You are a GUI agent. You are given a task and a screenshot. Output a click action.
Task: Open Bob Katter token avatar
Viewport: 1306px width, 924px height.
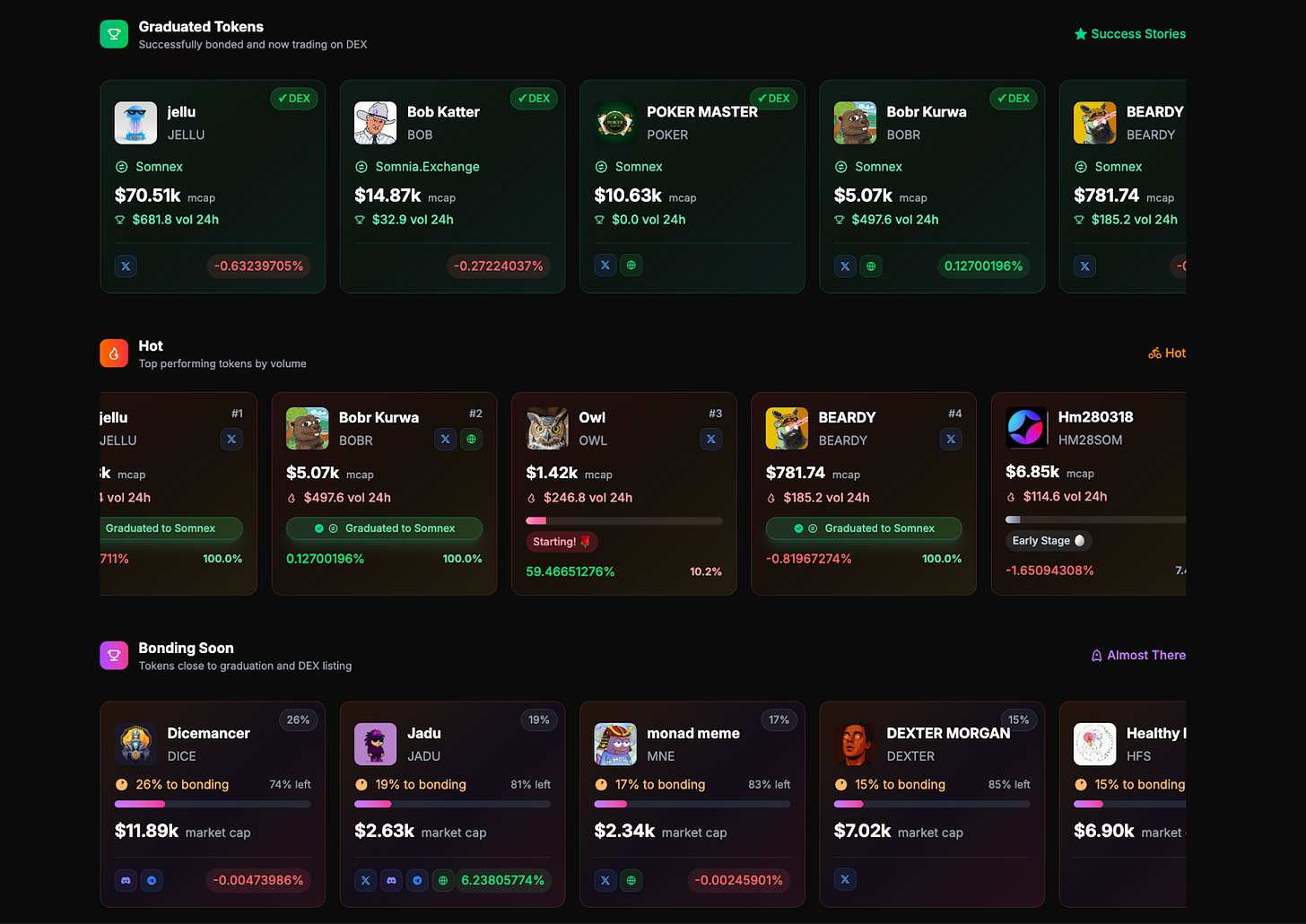click(376, 123)
